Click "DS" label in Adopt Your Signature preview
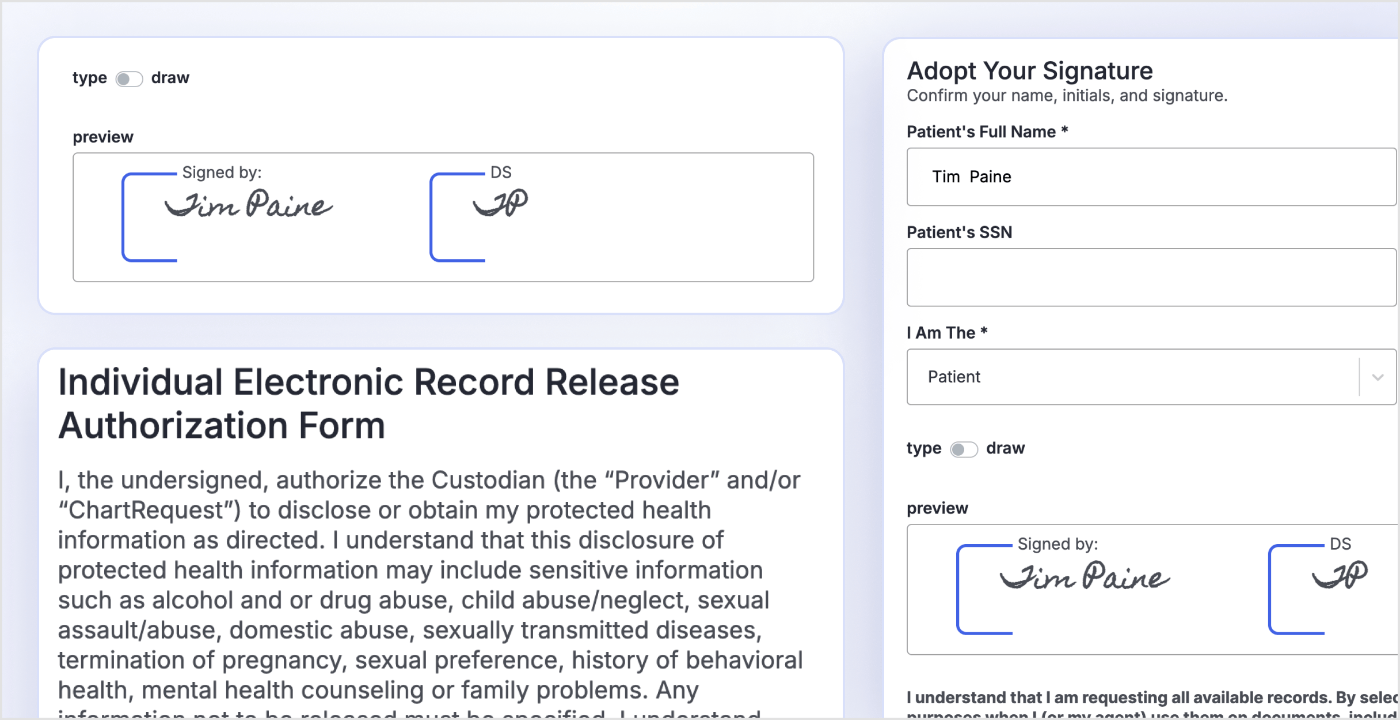 pos(1340,544)
